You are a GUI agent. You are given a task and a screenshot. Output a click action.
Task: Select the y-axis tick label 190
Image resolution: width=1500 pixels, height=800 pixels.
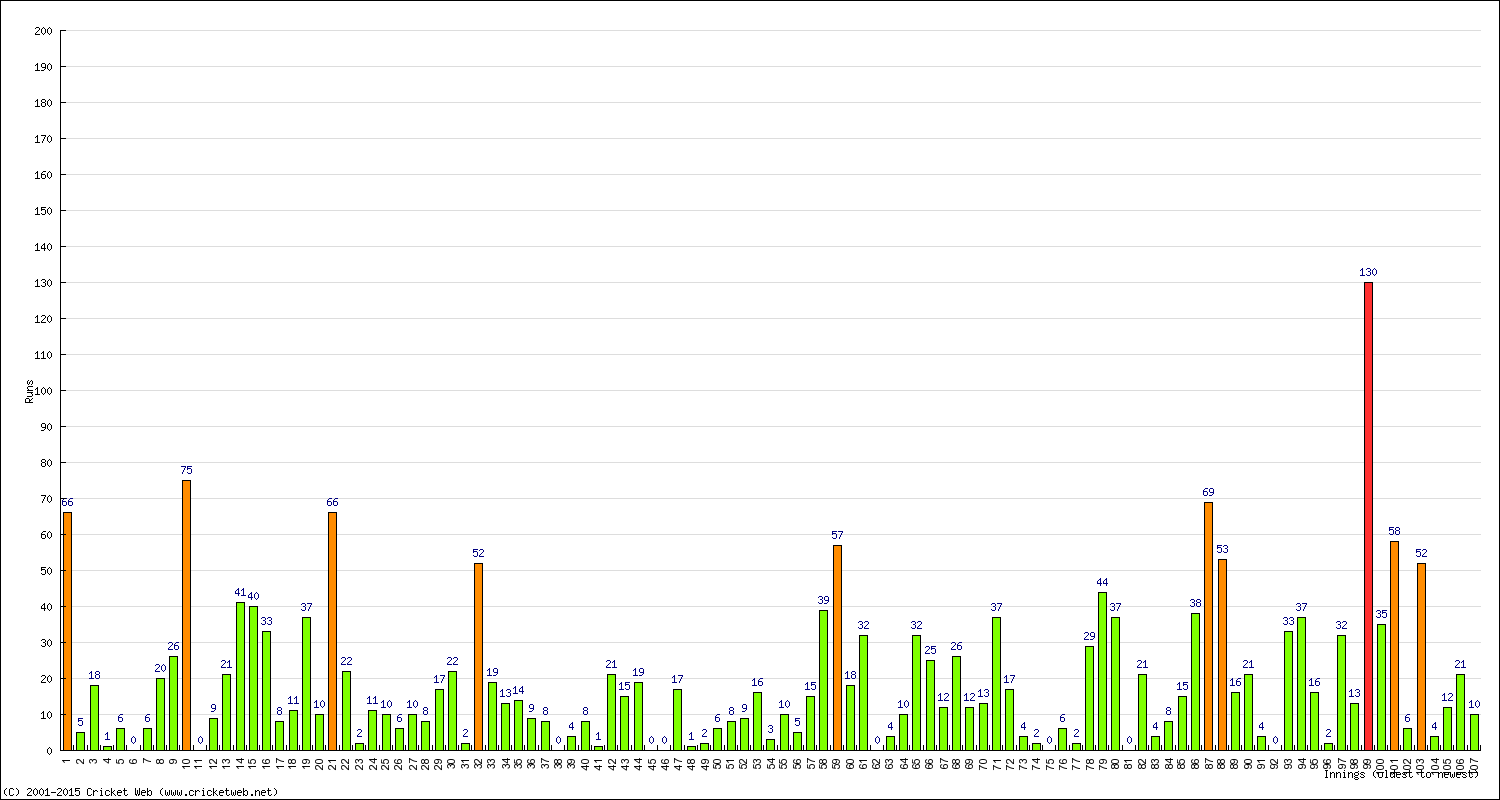click(x=43, y=67)
